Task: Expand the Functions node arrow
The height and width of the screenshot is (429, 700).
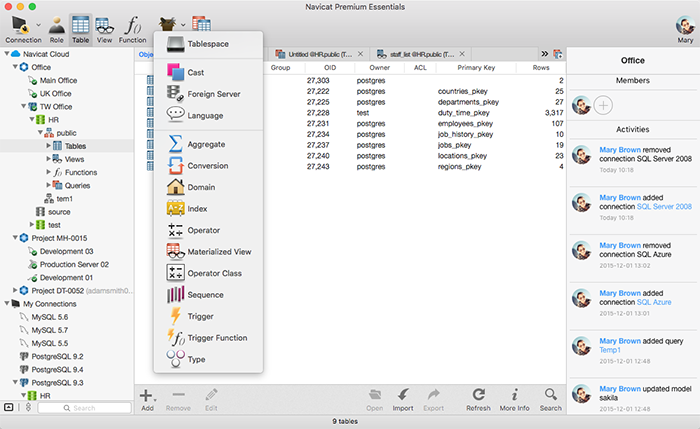Action: [x=48, y=172]
